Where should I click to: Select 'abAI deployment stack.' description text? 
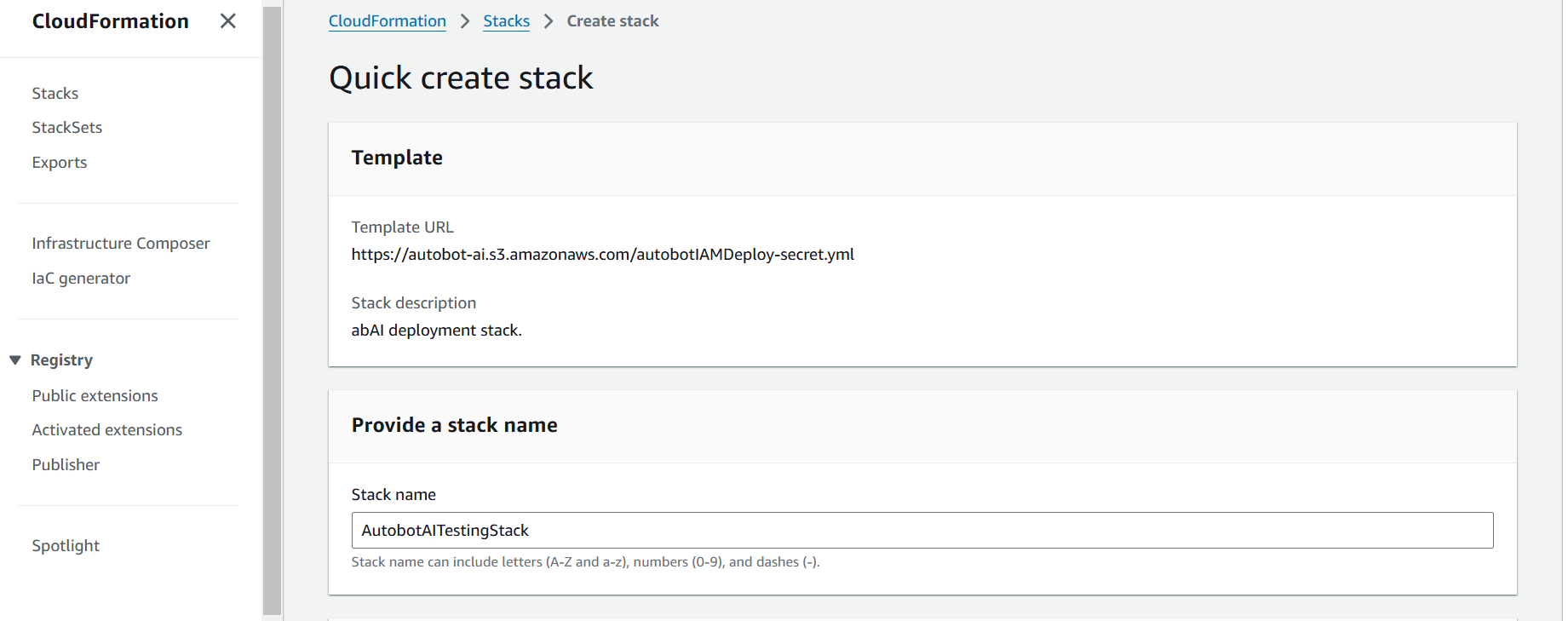437,331
